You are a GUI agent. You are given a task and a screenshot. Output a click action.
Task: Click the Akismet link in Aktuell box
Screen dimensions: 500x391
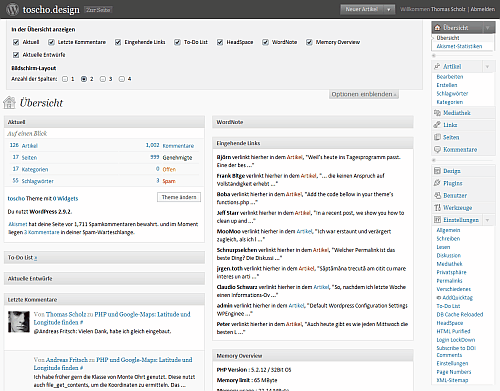(x=17, y=224)
